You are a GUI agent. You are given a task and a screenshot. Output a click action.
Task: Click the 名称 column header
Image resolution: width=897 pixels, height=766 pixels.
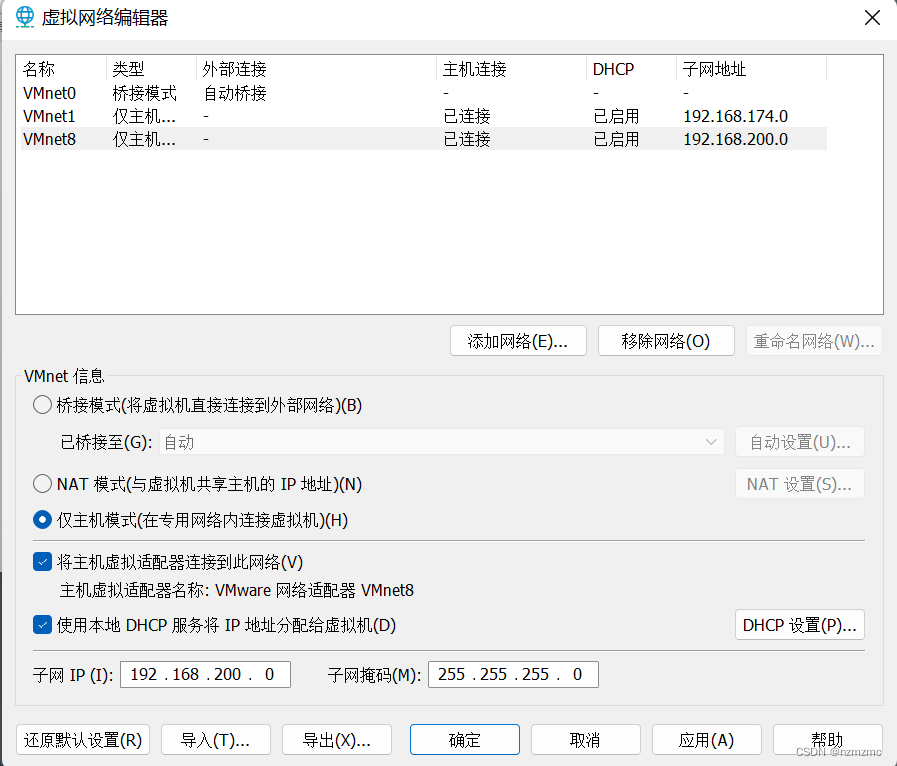tap(62, 69)
